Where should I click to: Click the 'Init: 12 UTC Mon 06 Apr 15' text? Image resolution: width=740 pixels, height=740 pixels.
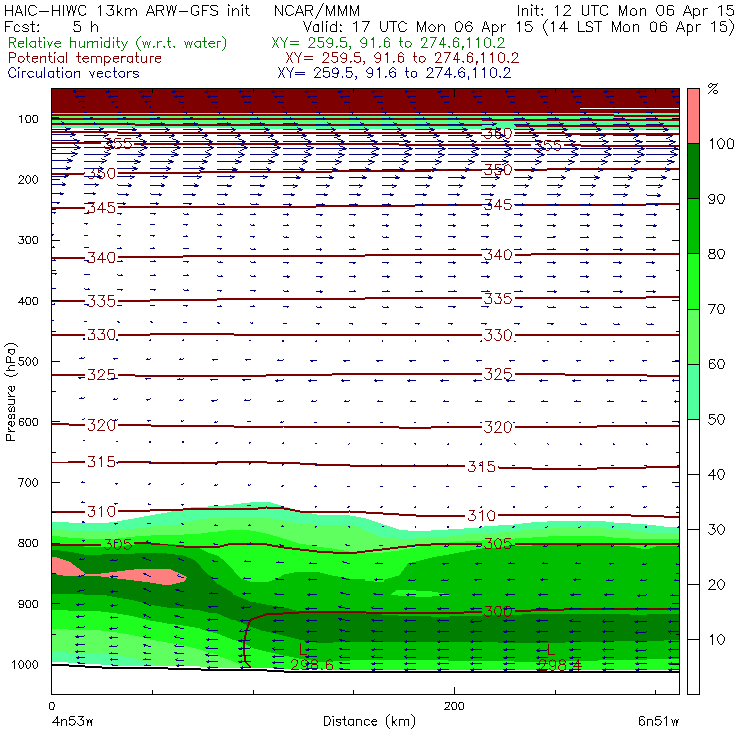click(x=625, y=10)
